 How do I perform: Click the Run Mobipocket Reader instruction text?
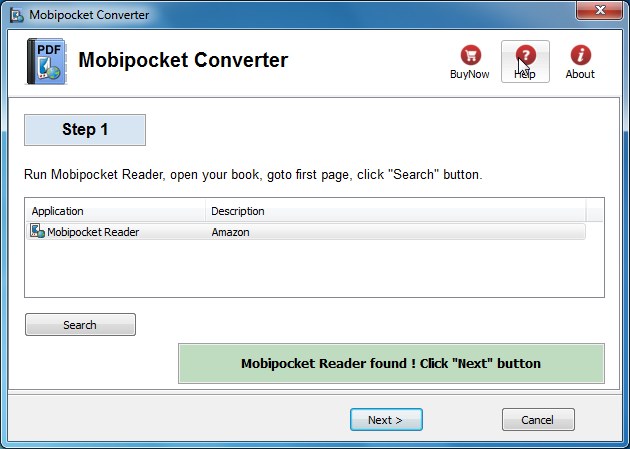[x=253, y=175]
